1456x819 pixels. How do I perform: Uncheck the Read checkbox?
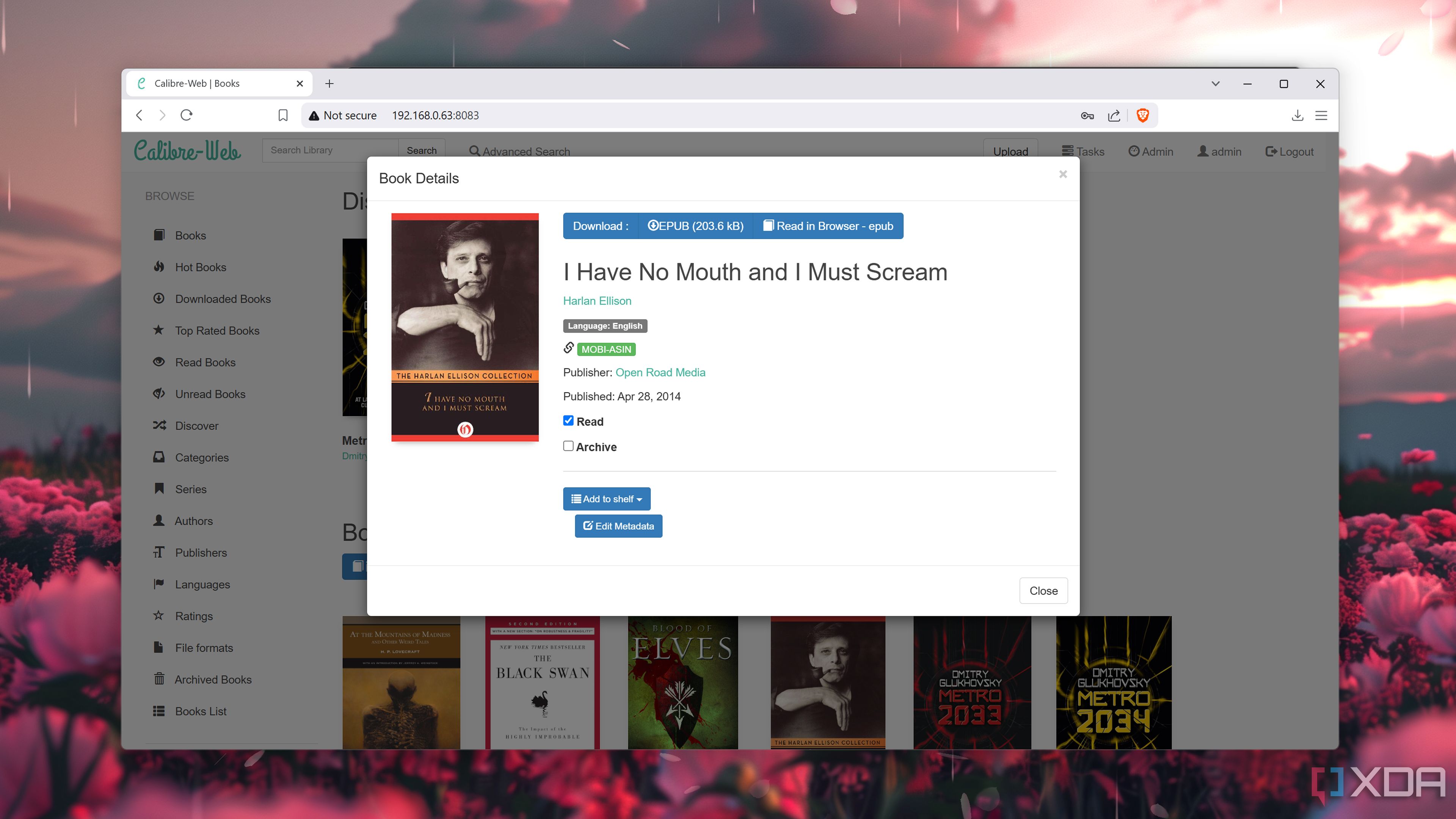[568, 420]
